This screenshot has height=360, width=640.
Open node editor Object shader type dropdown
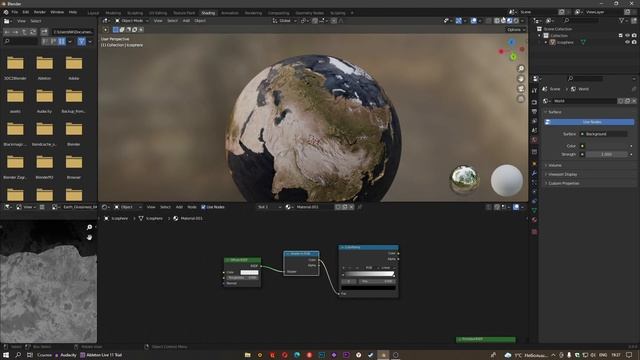point(127,207)
